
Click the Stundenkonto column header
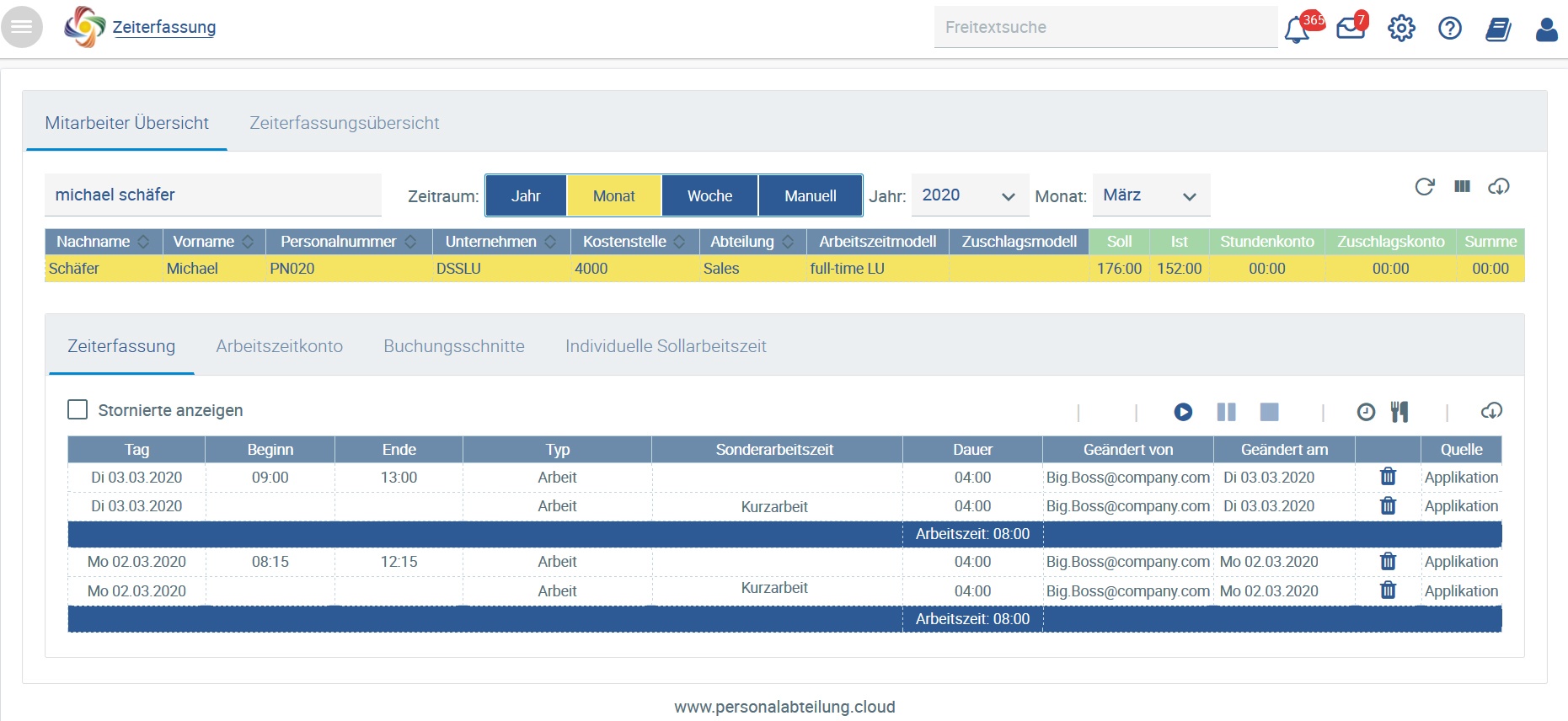click(1267, 242)
